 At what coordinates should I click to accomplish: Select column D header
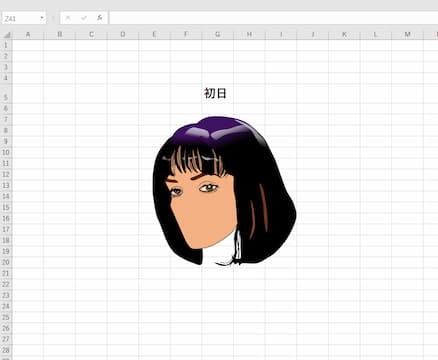pos(123,35)
